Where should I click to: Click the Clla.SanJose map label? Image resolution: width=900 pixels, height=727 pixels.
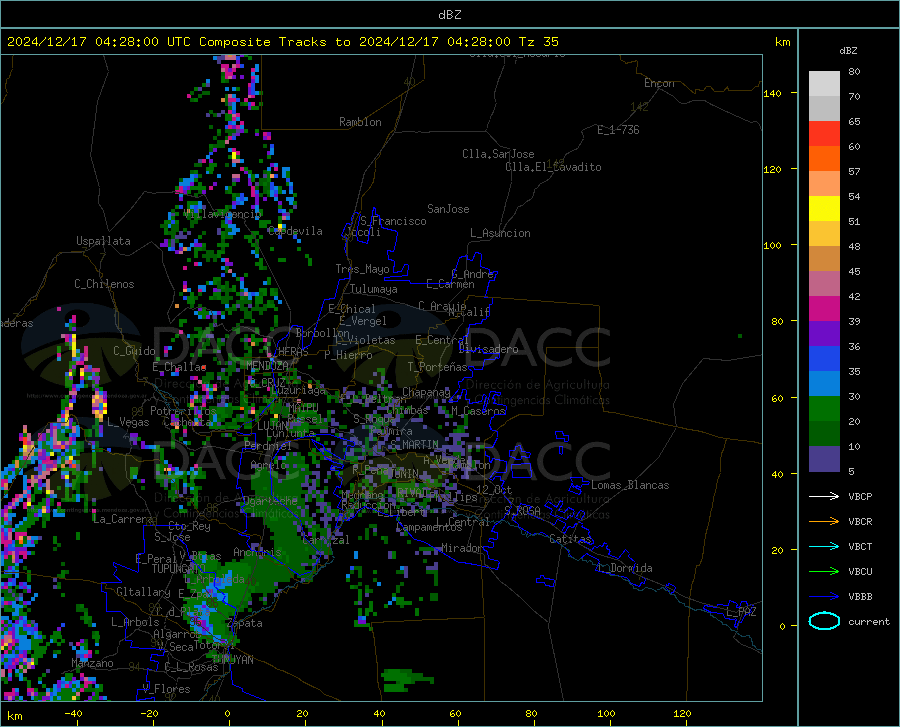click(498, 154)
